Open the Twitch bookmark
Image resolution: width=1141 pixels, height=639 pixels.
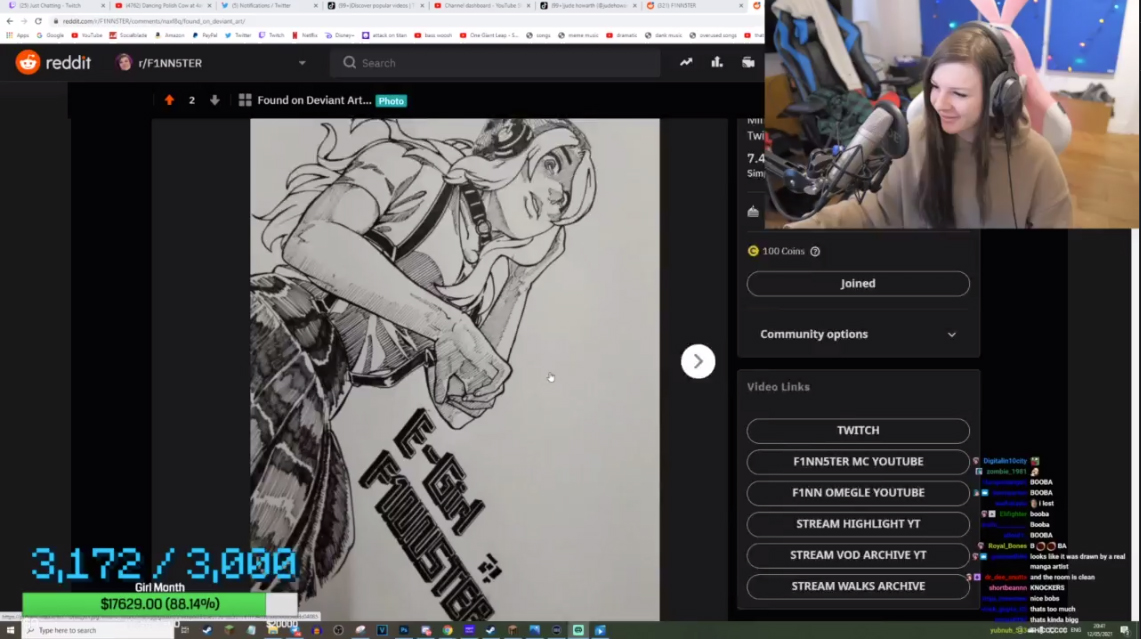pyautogui.click(x=272, y=35)
